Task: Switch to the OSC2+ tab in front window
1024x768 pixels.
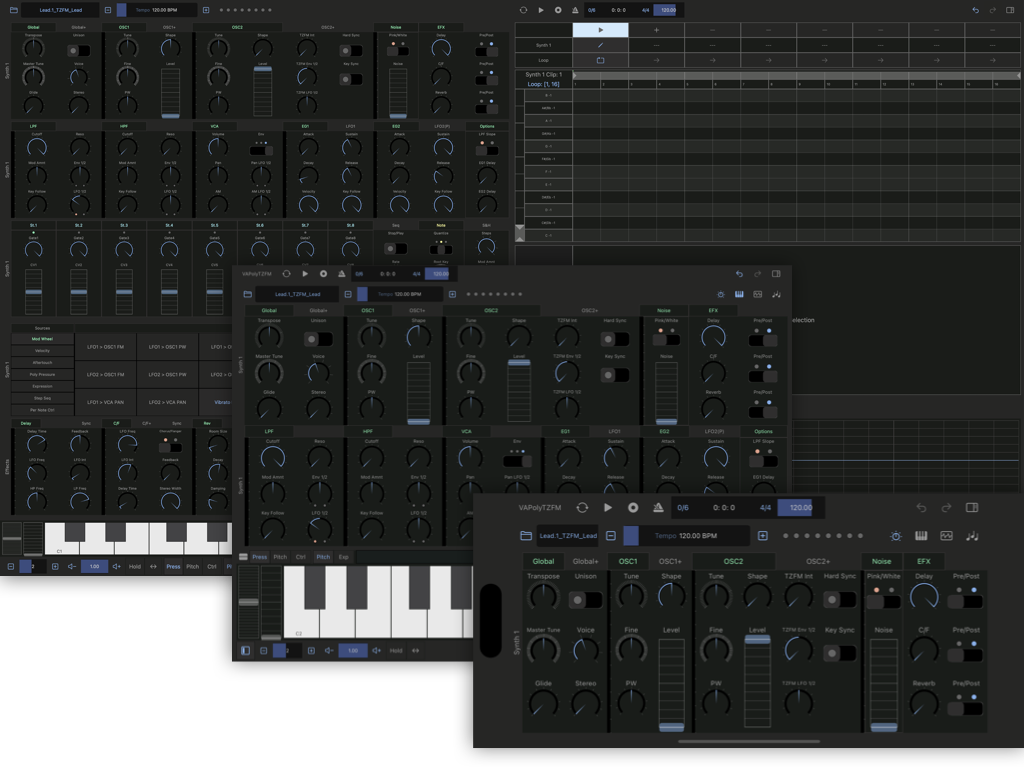Action: (x=818, y=561)
